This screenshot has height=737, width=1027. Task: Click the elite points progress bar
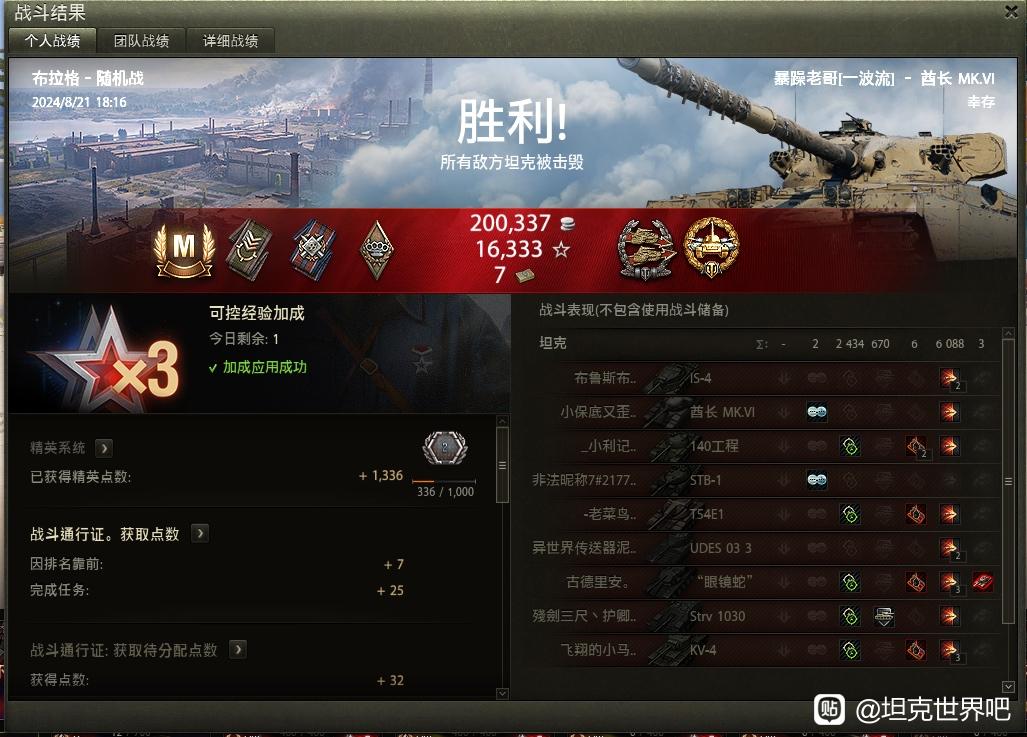444,482
